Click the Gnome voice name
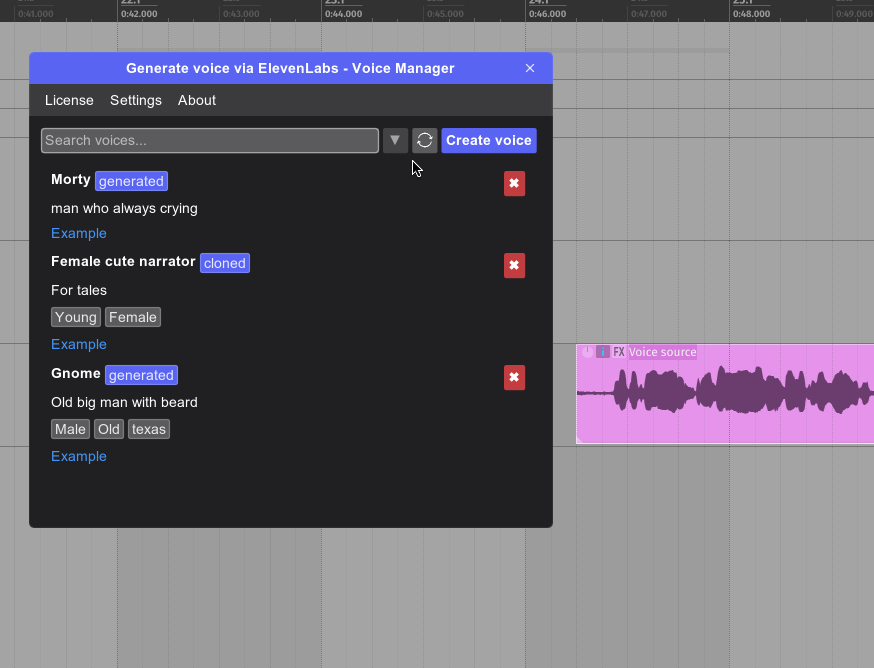The image size is (874, 668). pos(76,374)
